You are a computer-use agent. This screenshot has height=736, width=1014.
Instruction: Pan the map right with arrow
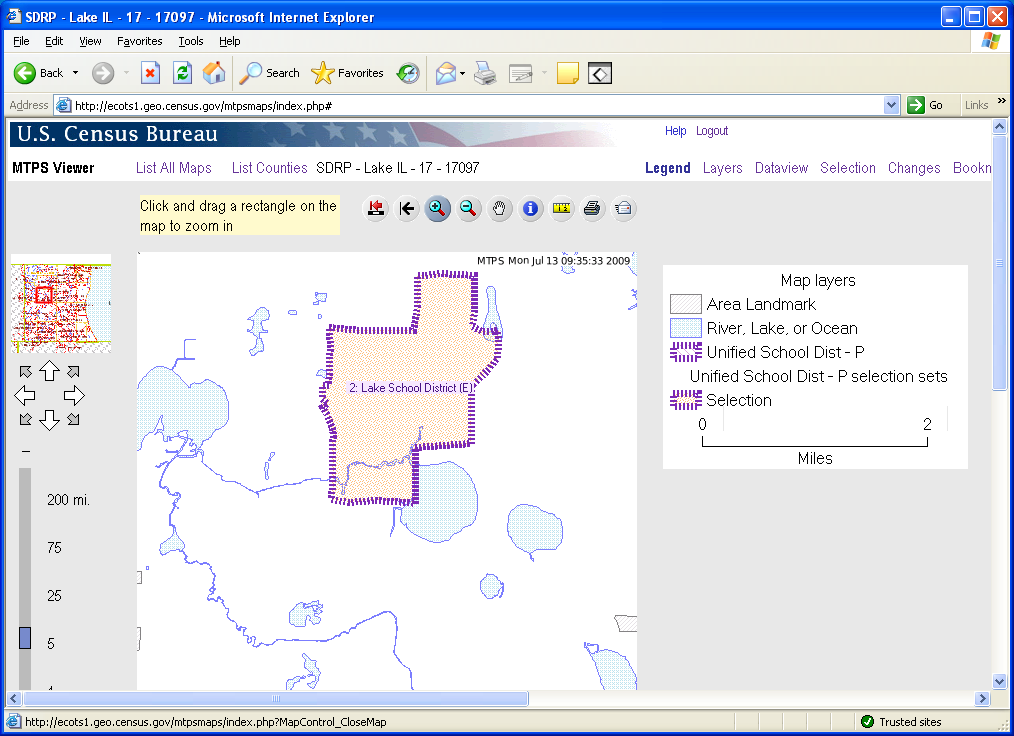74,395
